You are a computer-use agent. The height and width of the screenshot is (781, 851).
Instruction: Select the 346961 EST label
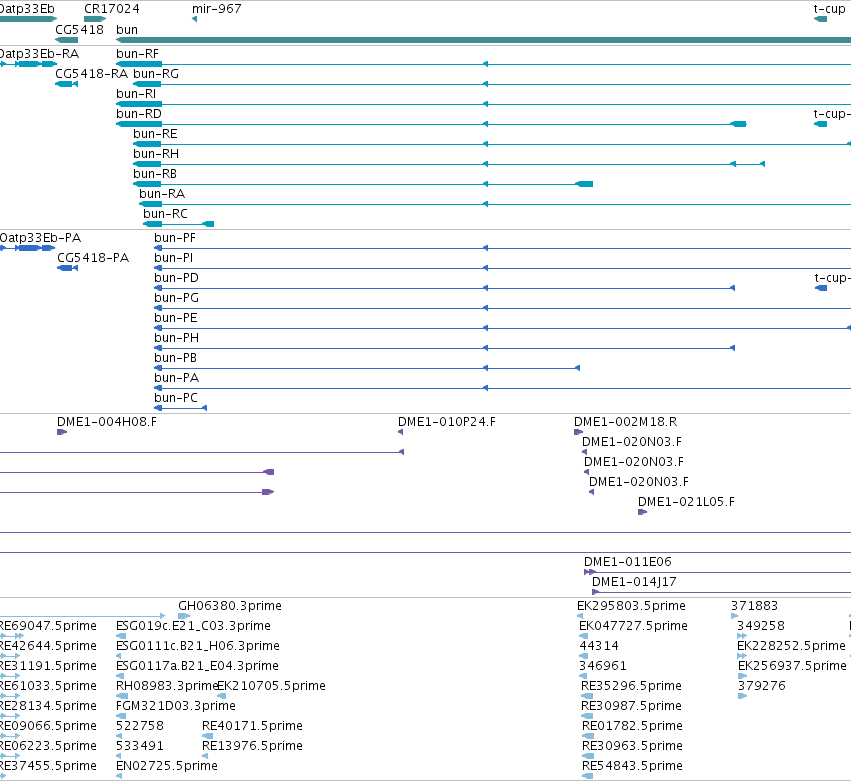602,666
